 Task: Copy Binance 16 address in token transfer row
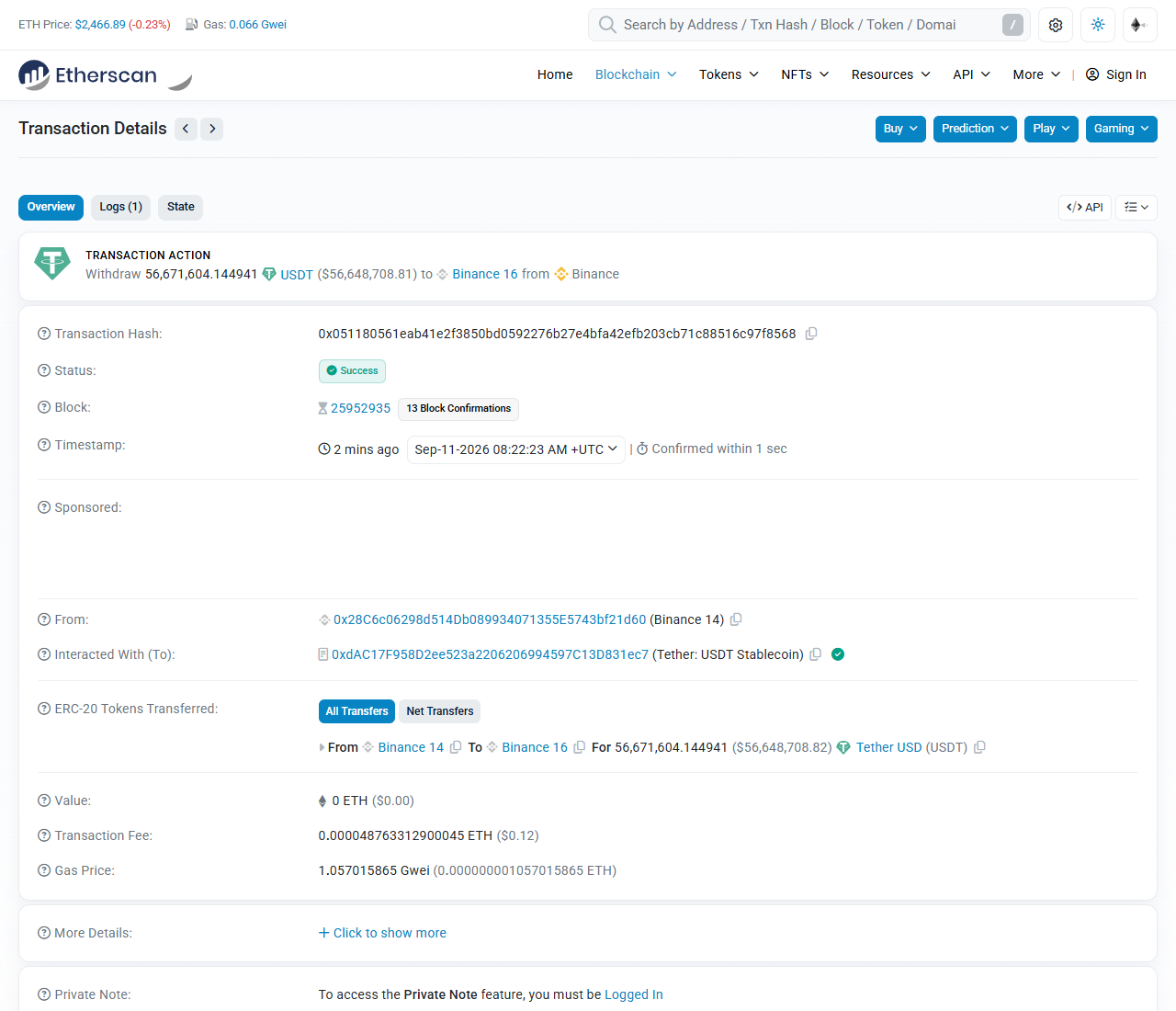tap(580, 747)
